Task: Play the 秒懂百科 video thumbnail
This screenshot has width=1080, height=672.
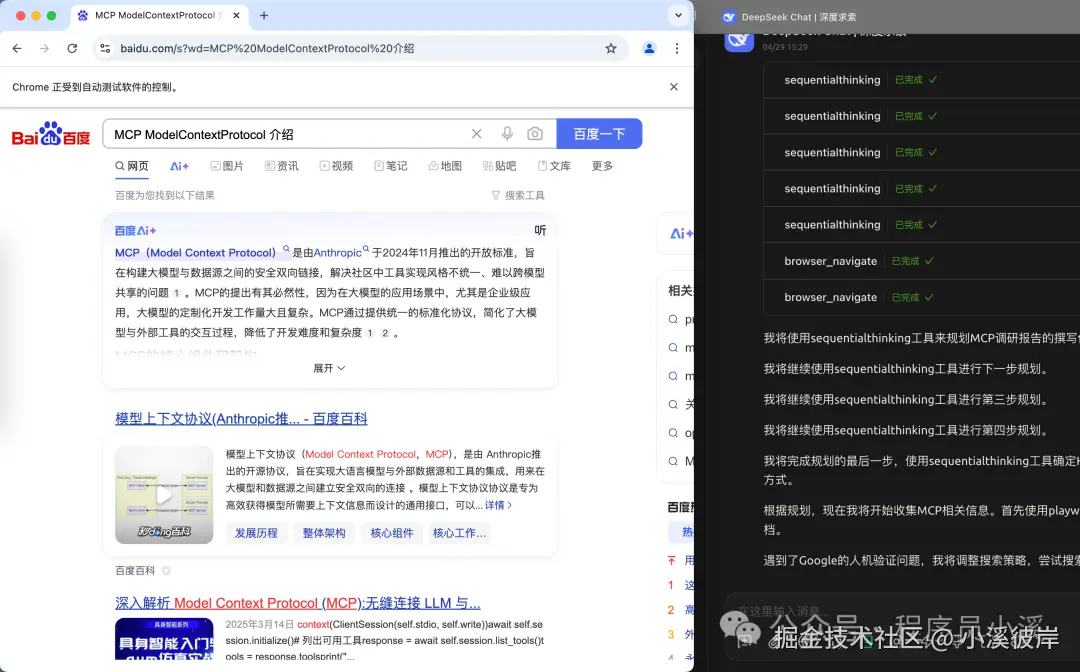Action: coord(164,495)
